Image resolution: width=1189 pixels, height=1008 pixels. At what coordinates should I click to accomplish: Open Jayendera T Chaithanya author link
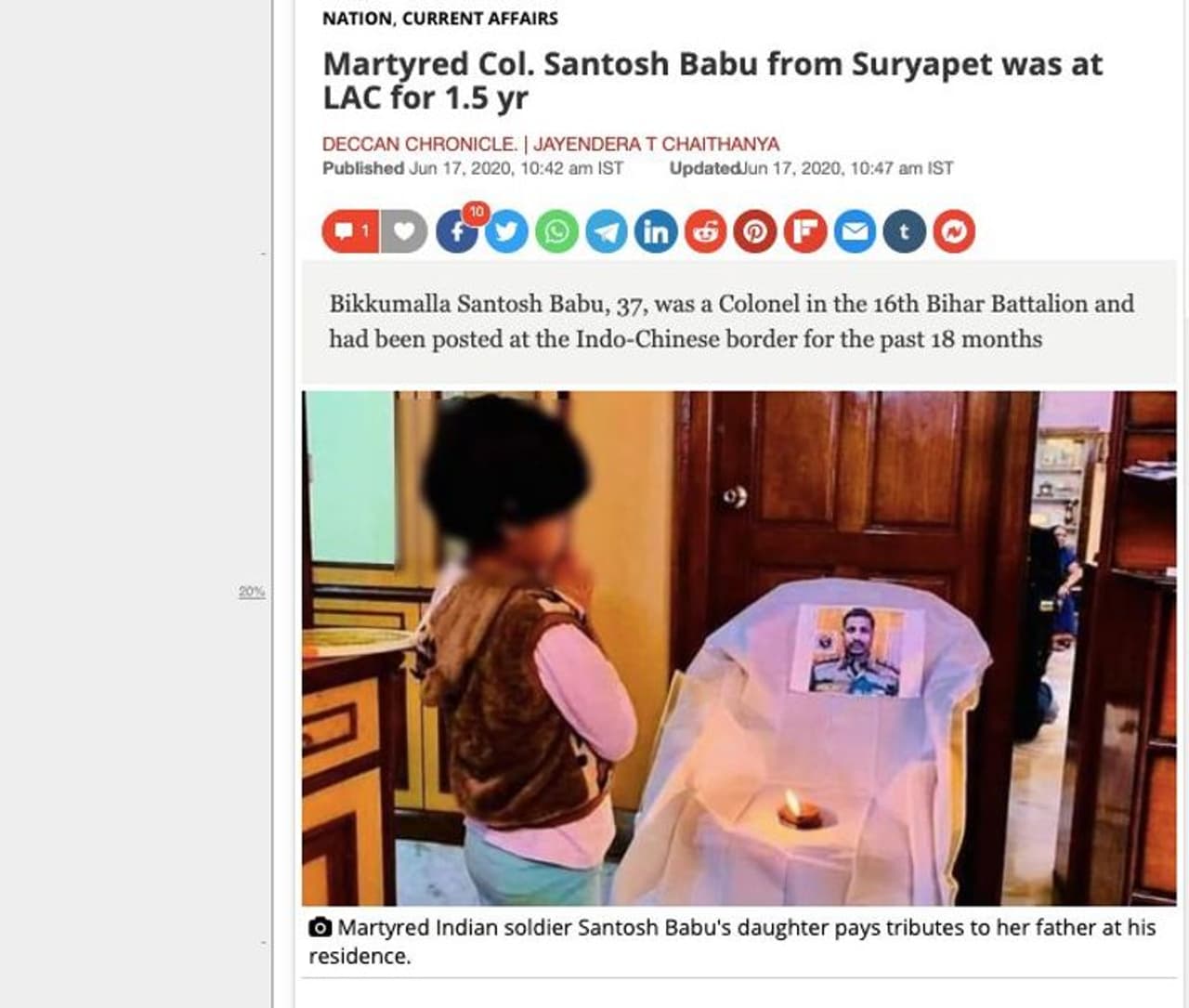656,144
